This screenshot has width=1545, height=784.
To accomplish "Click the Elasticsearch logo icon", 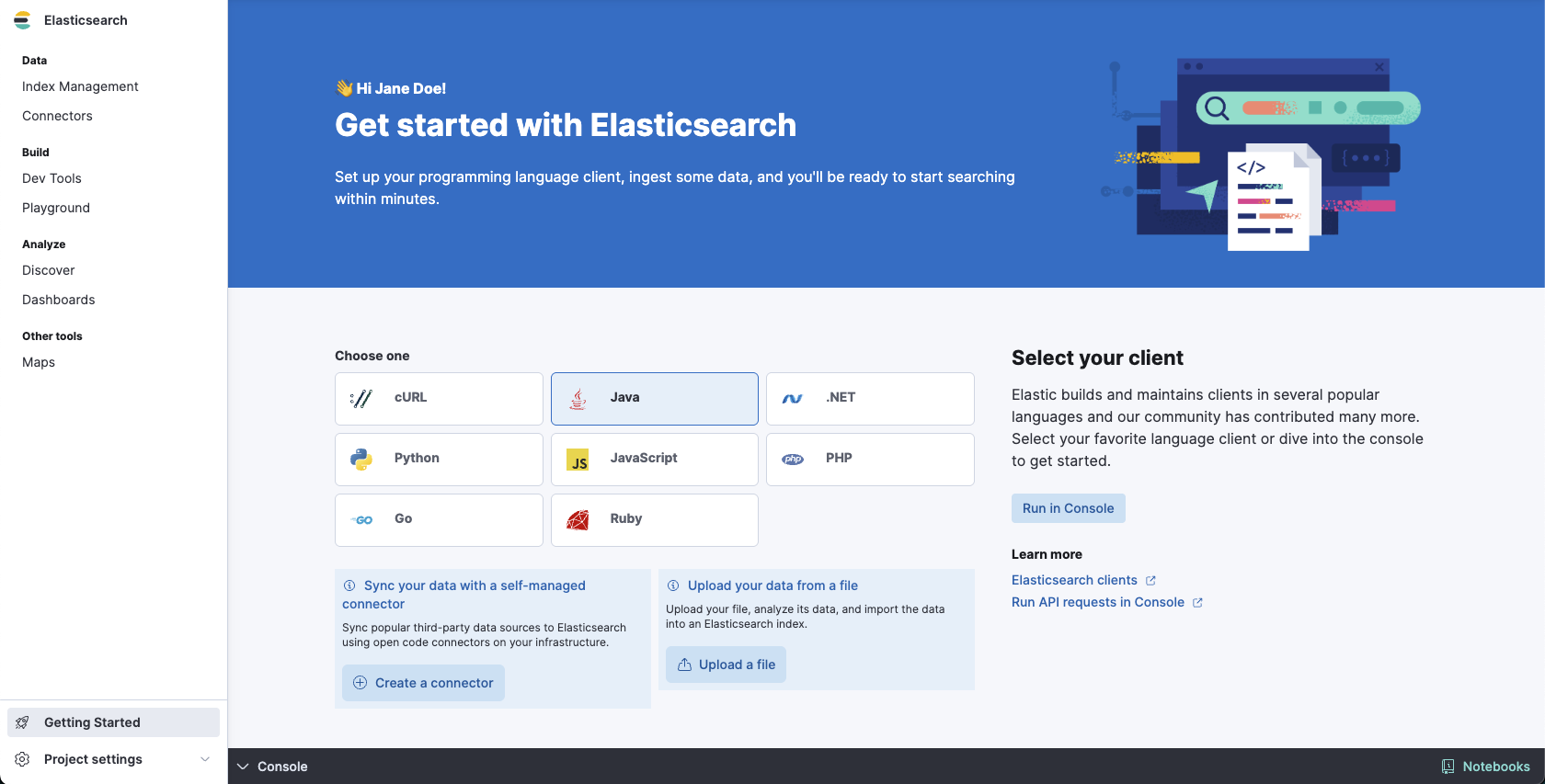I will pos(22,20).
